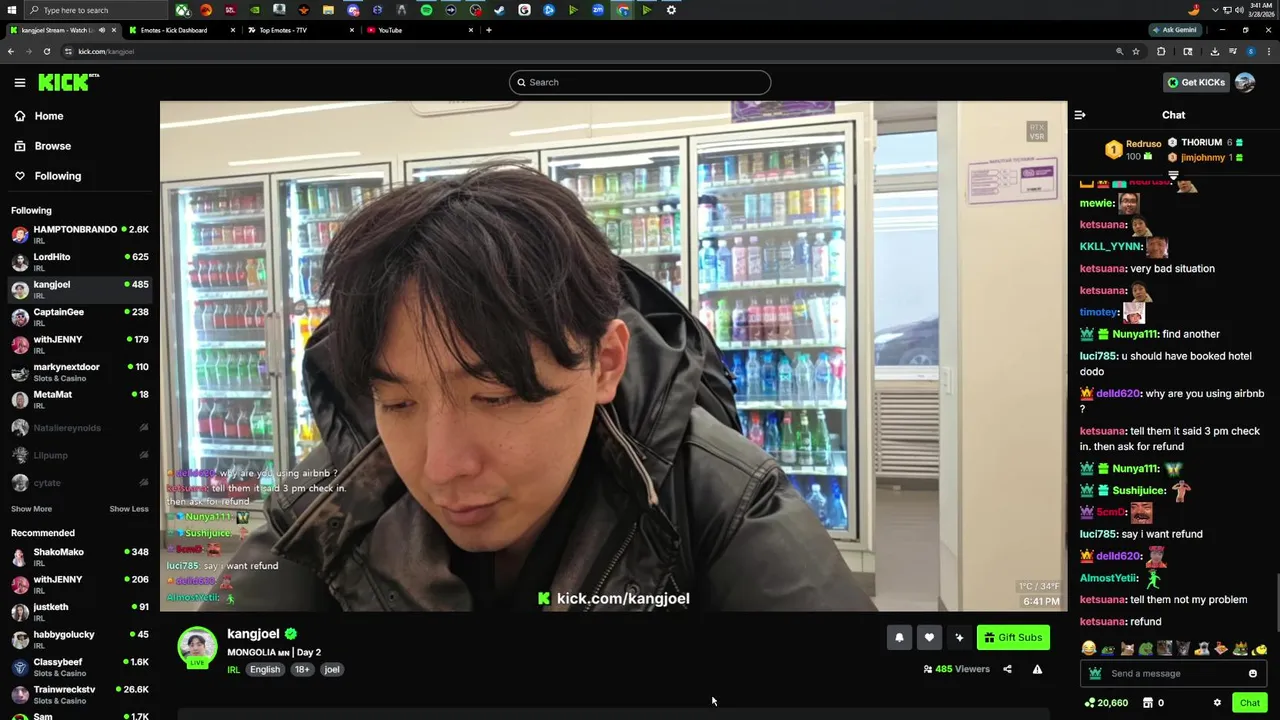Click the Chrome address bar URL
The image size is (1280, 720).
tap(106, 51)
